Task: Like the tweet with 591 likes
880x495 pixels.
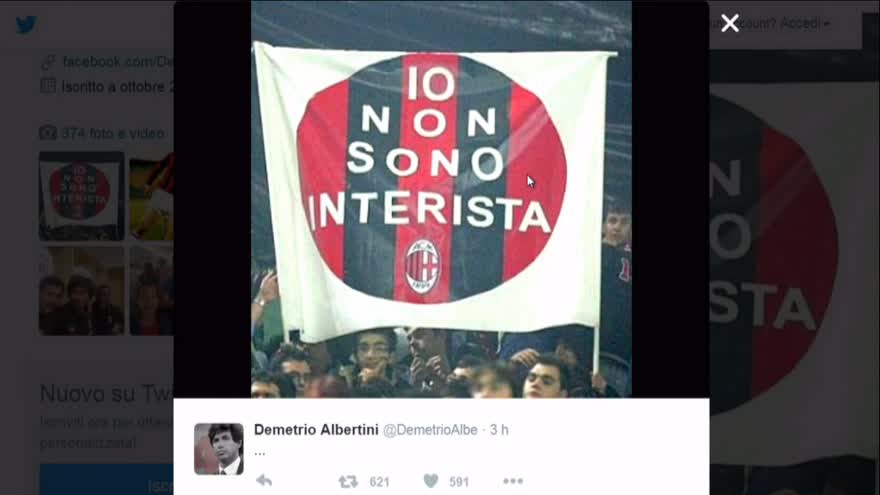Action: [x=430, y=481]
